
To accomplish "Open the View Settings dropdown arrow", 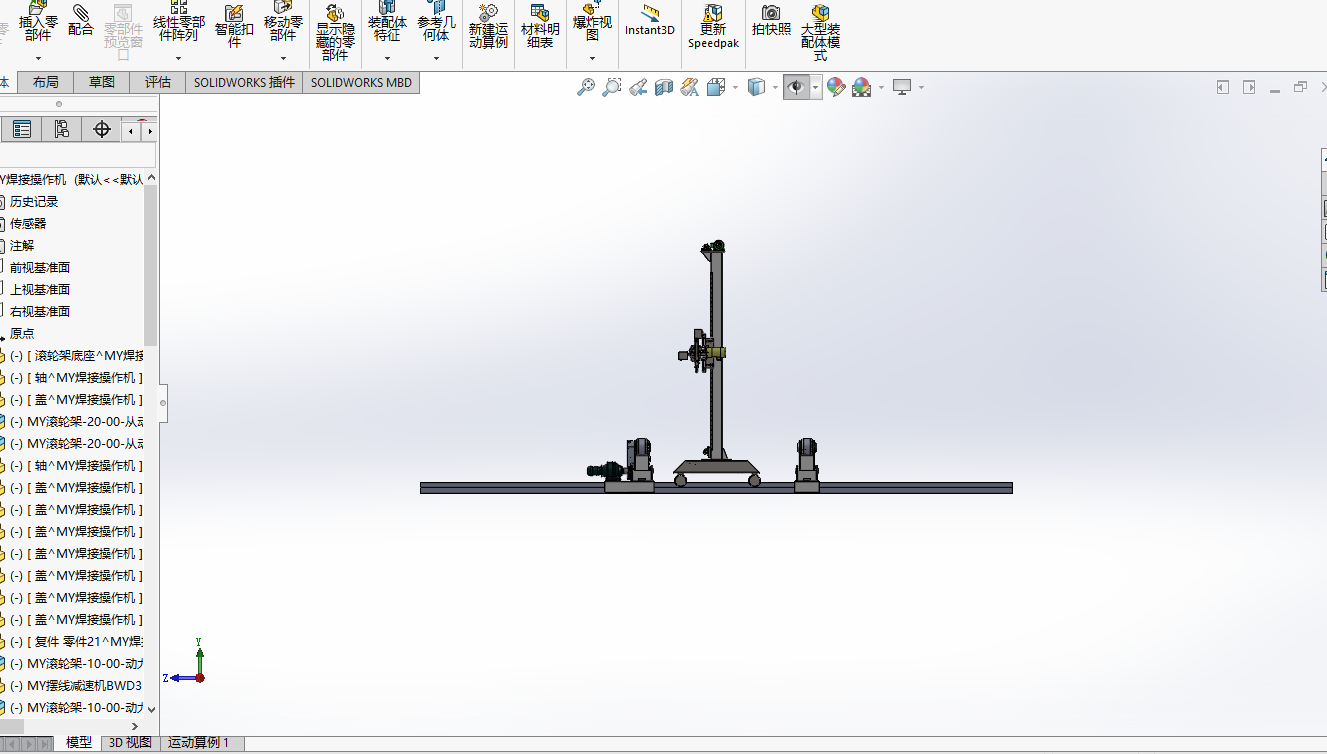I will (x=921, y=88).
